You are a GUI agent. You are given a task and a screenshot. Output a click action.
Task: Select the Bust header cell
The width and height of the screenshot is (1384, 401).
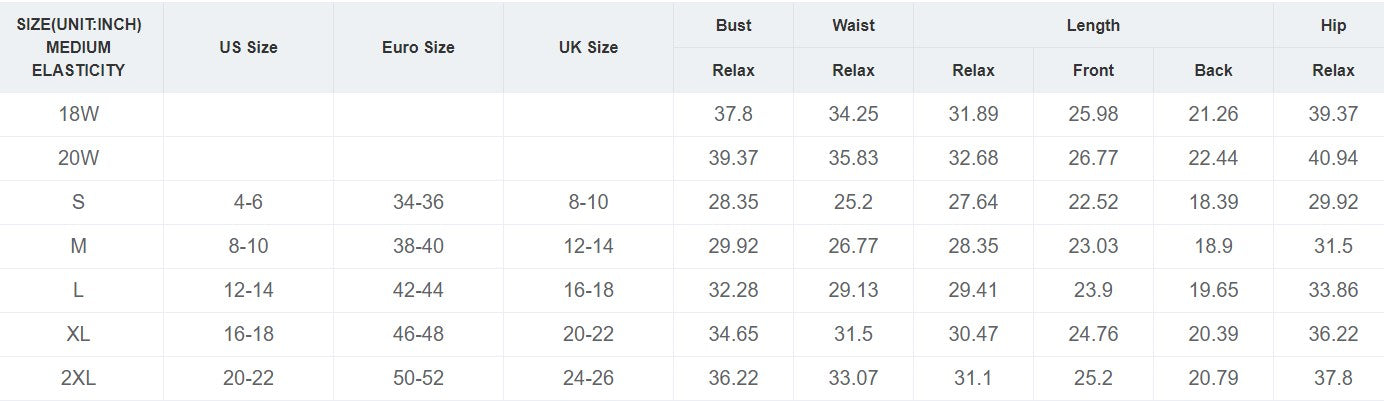tap(733, 25)
